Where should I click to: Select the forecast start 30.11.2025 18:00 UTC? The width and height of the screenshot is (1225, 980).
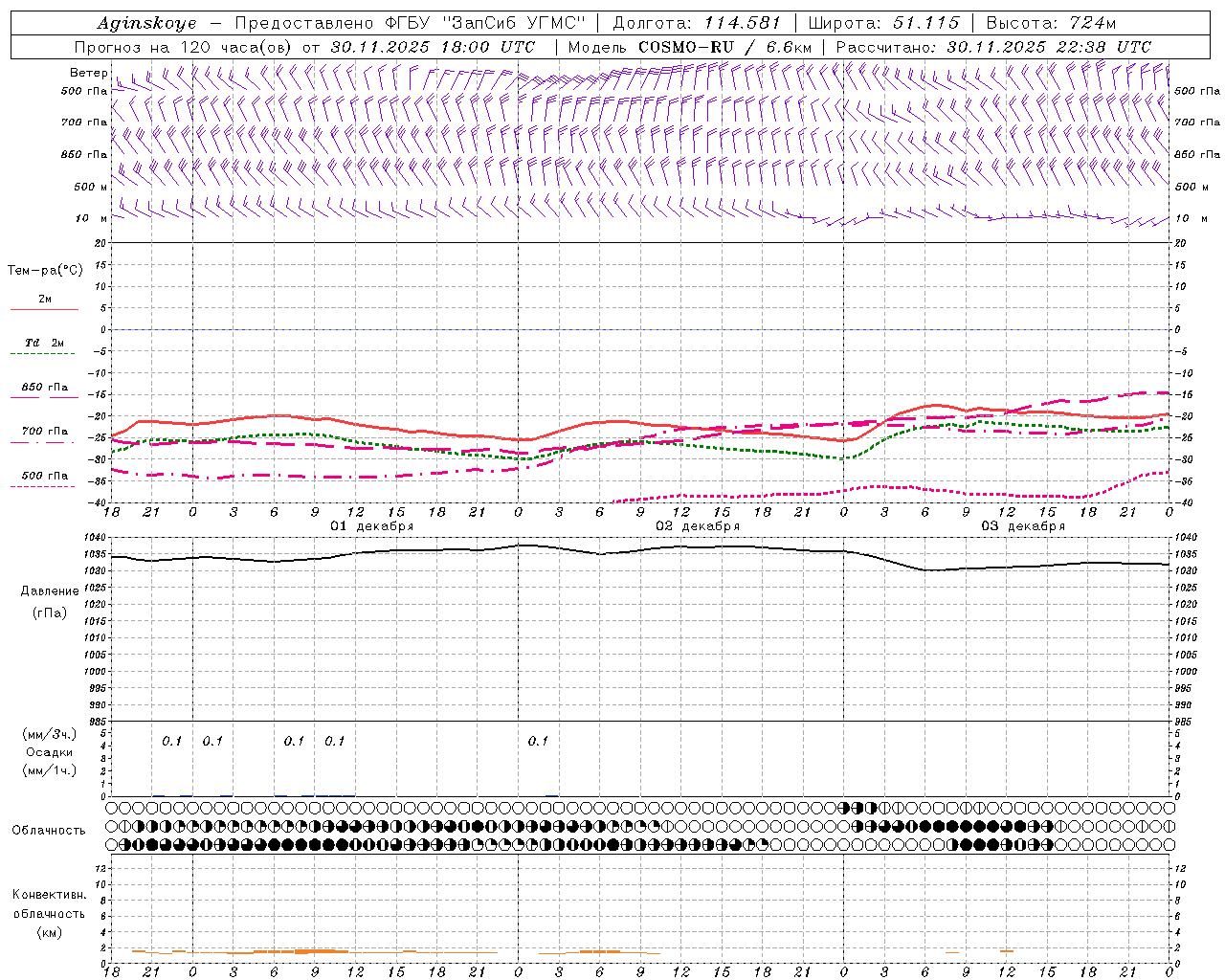(434, 47)
